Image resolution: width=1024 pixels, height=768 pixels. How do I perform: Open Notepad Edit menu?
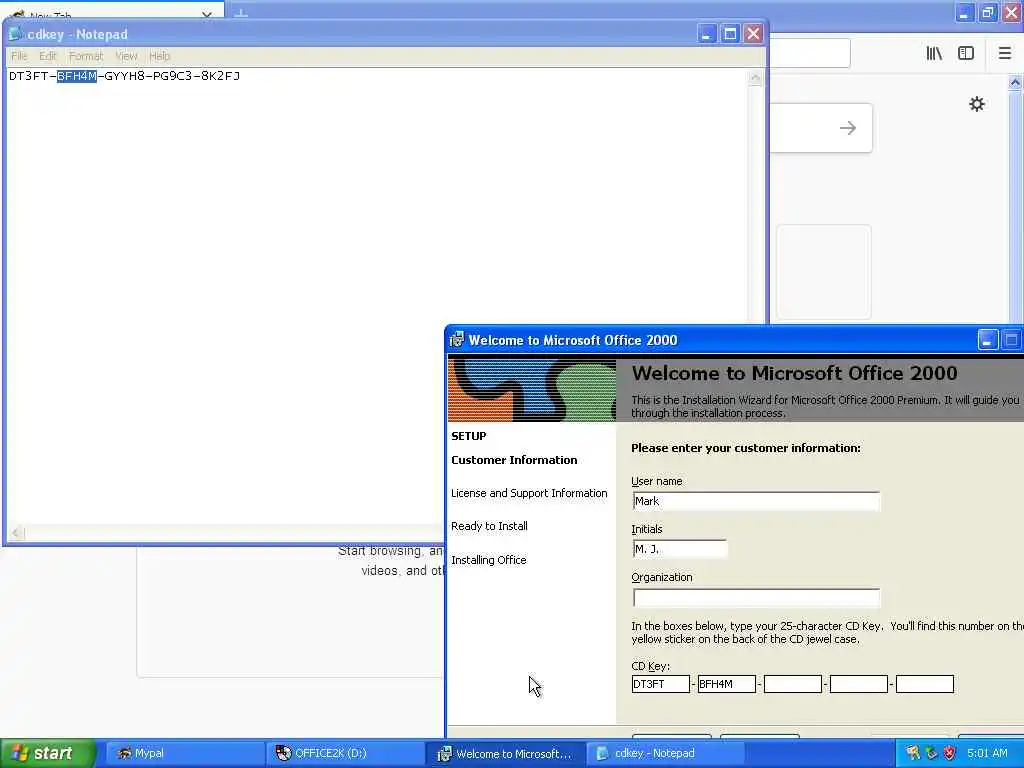[48, 56]
